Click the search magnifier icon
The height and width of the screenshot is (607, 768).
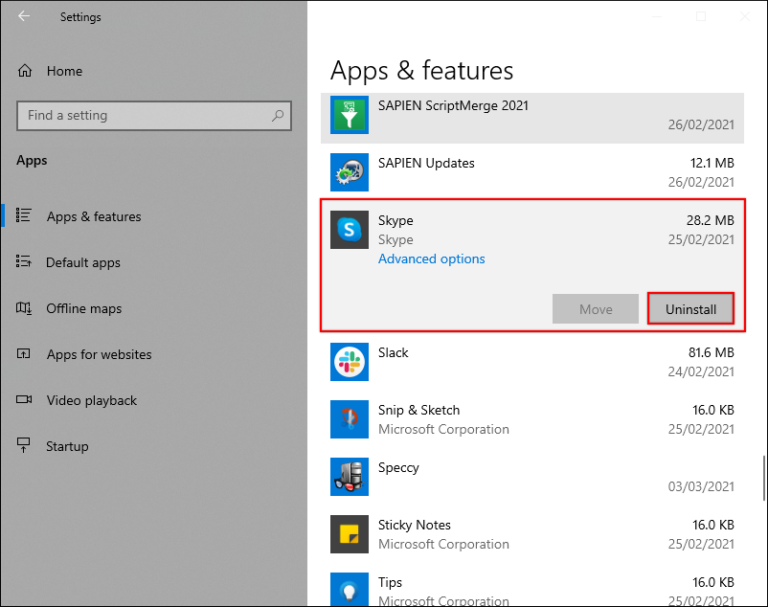coord(279,116)
